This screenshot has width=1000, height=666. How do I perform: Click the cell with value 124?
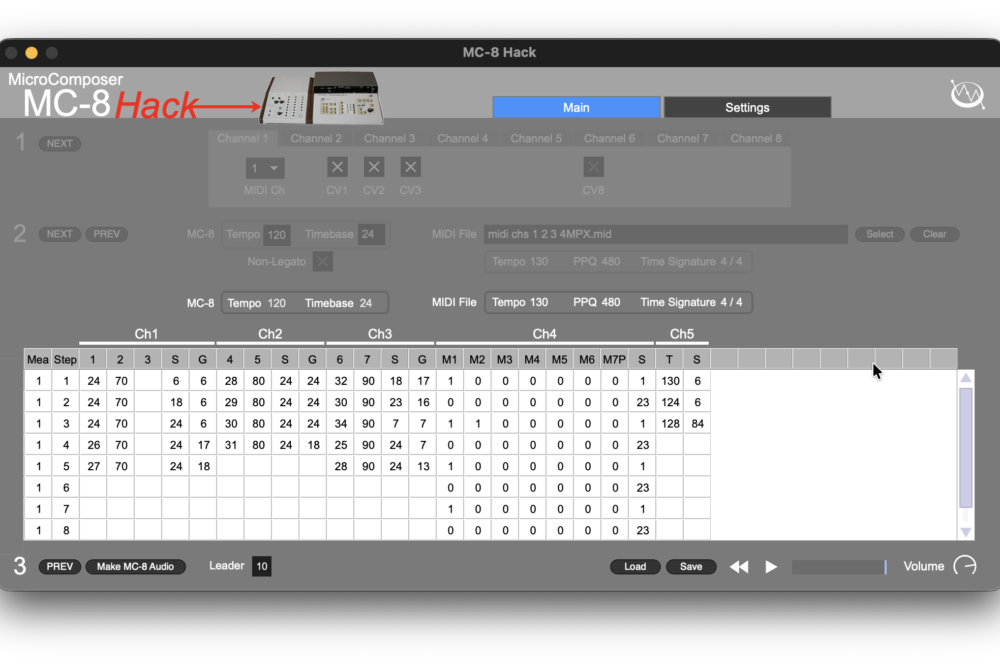[670, 403]
